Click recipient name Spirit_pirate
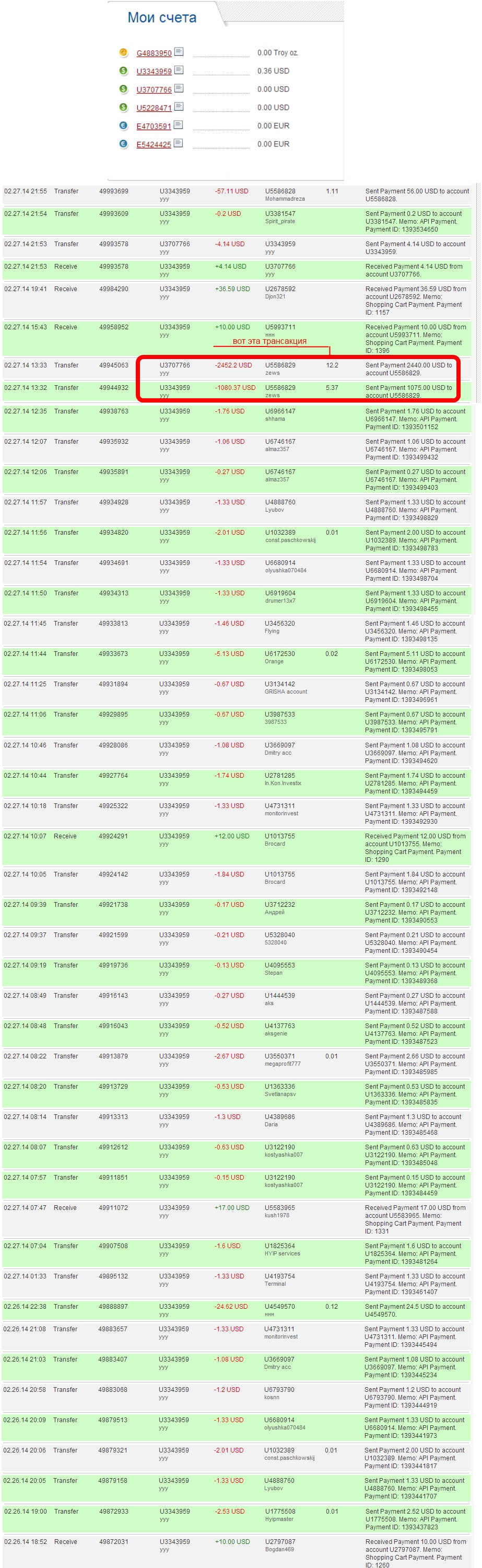Image resolution: width=482 pixels, height=1568 pixels. 279,222
